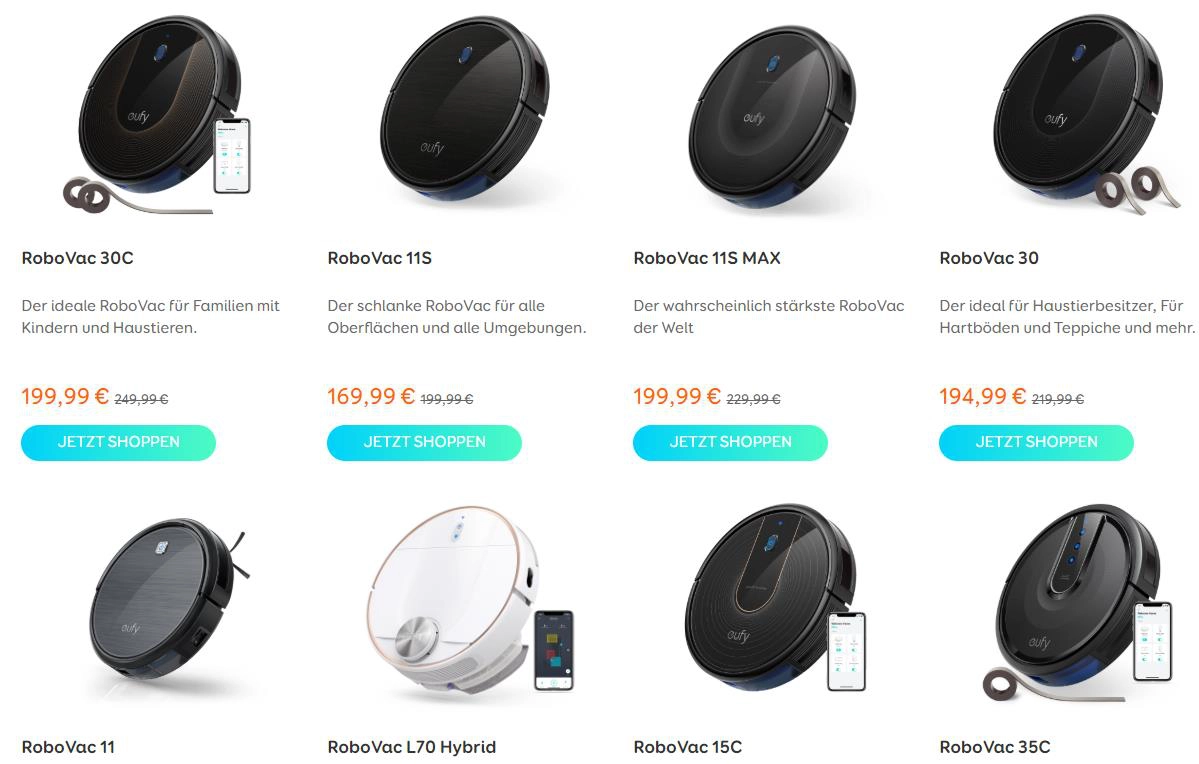Open the RoboVac 30C title link

[x=77, y=258]
